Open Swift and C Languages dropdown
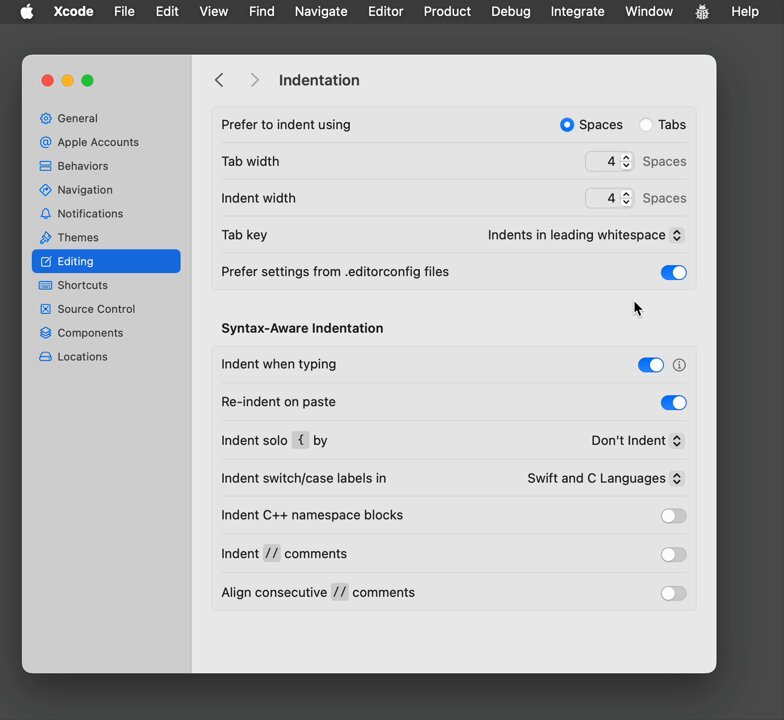This screenshot has height=720, width=784. [x=605, y=478]
